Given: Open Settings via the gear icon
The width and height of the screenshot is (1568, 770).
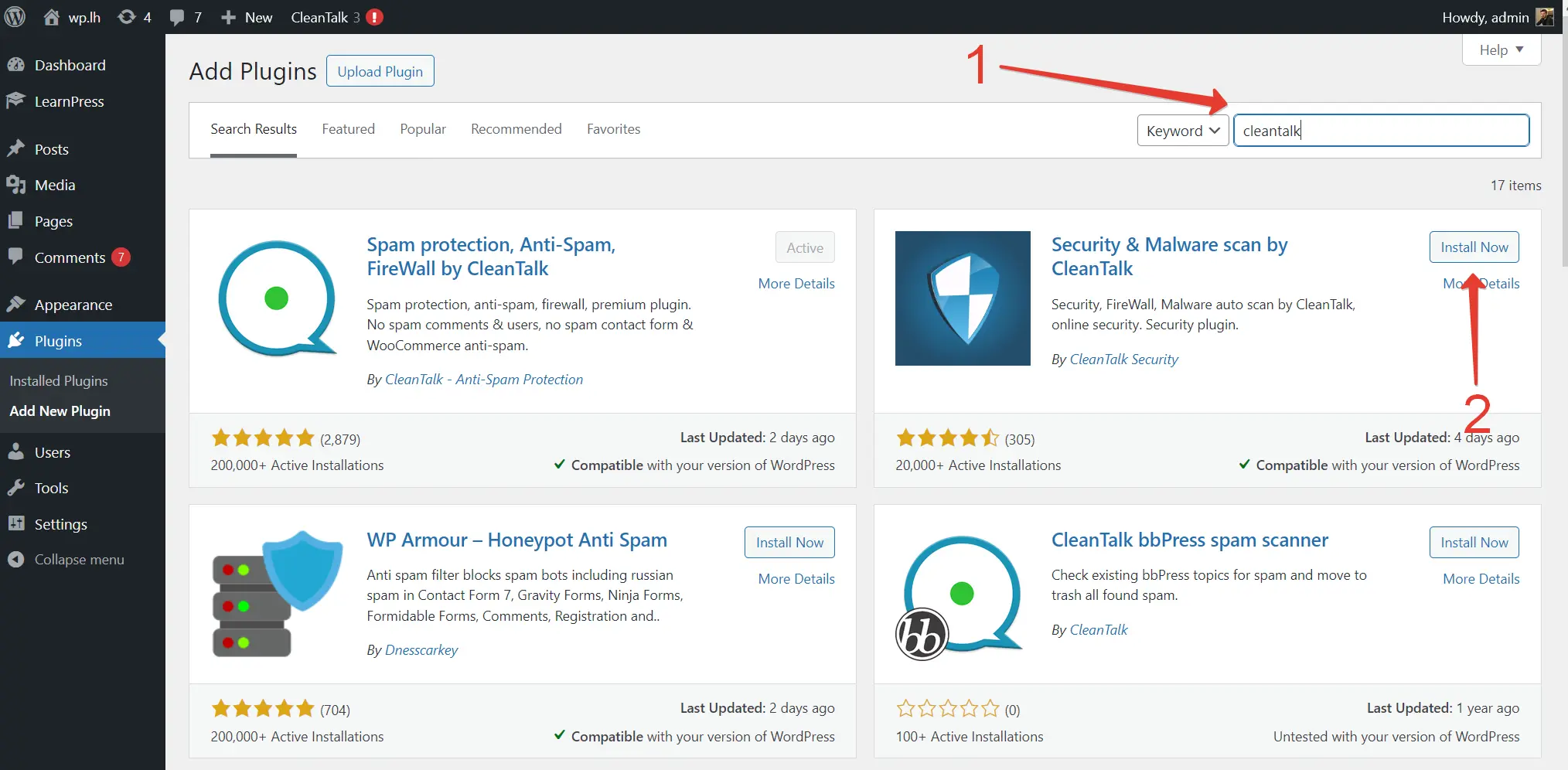Looking at the screenshot, I should (x=17, y=523).
